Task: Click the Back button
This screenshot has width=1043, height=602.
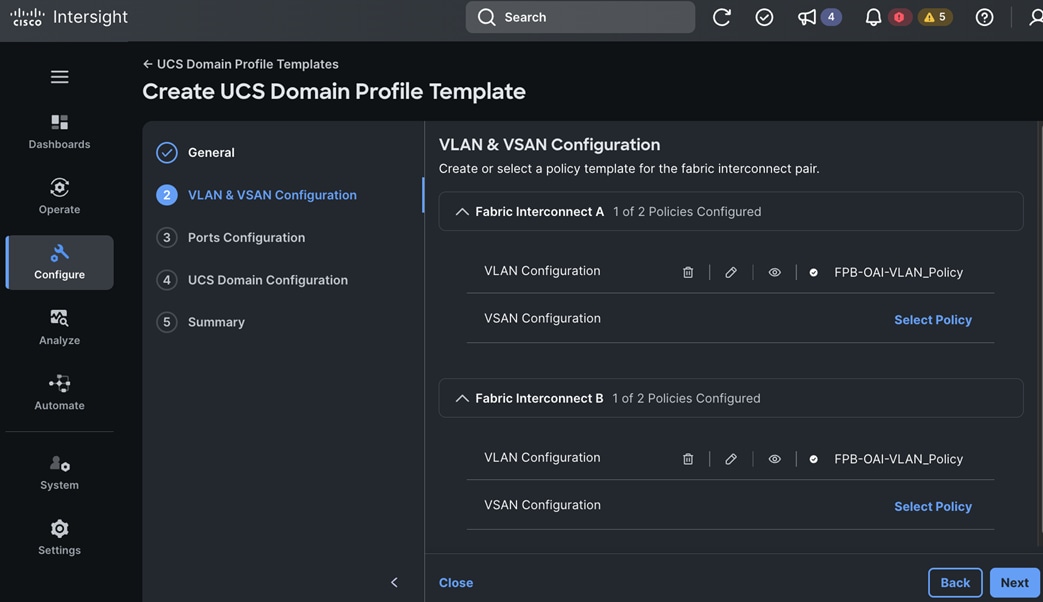Action: tap(955, 583)
